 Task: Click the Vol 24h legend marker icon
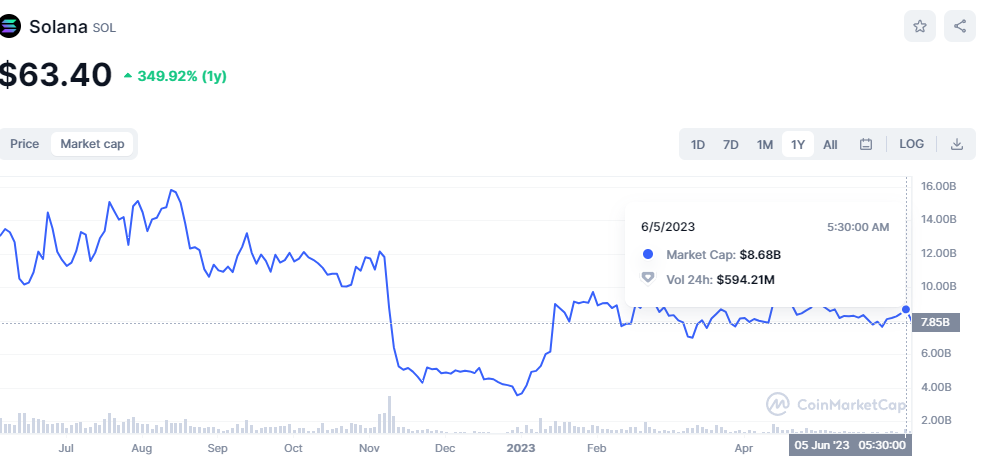coord(648,278)
